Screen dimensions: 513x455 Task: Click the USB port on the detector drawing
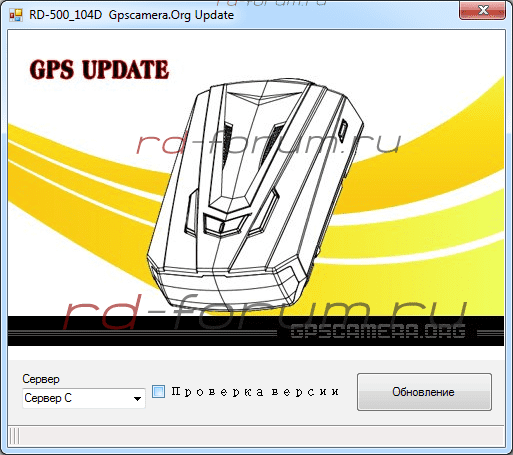(x=343, y=130)
